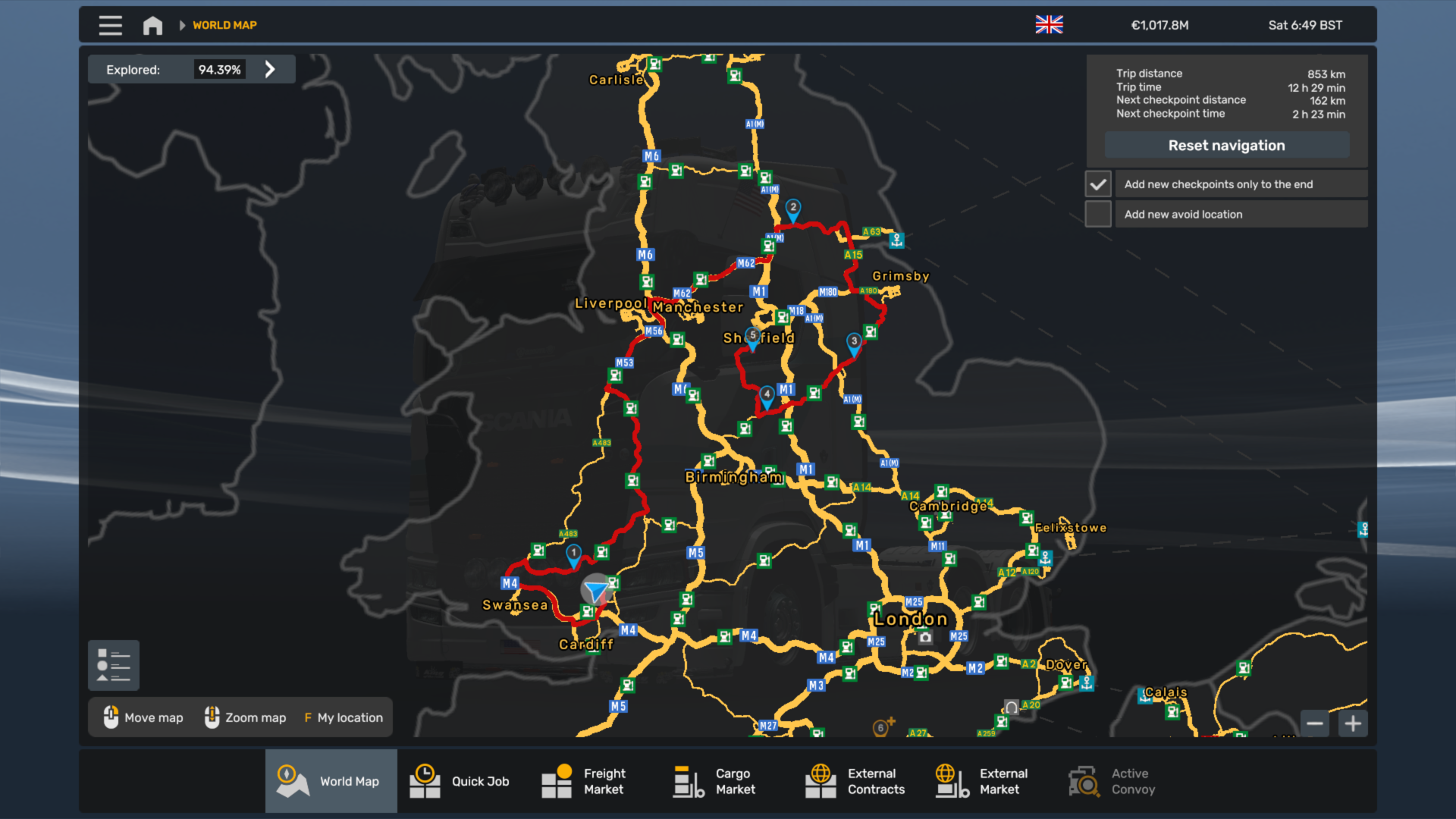Click the breadcrumb arrow before World Map
Viewport: 1456px width, 819px height.
tap(182, 25)
